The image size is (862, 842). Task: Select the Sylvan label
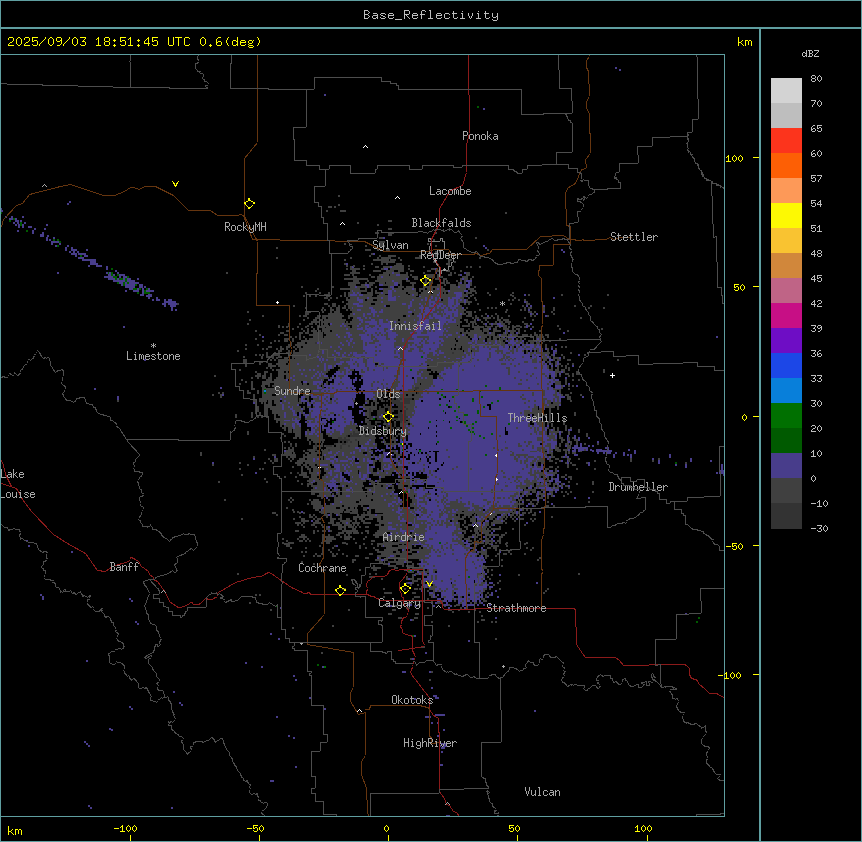coord(390,245)
